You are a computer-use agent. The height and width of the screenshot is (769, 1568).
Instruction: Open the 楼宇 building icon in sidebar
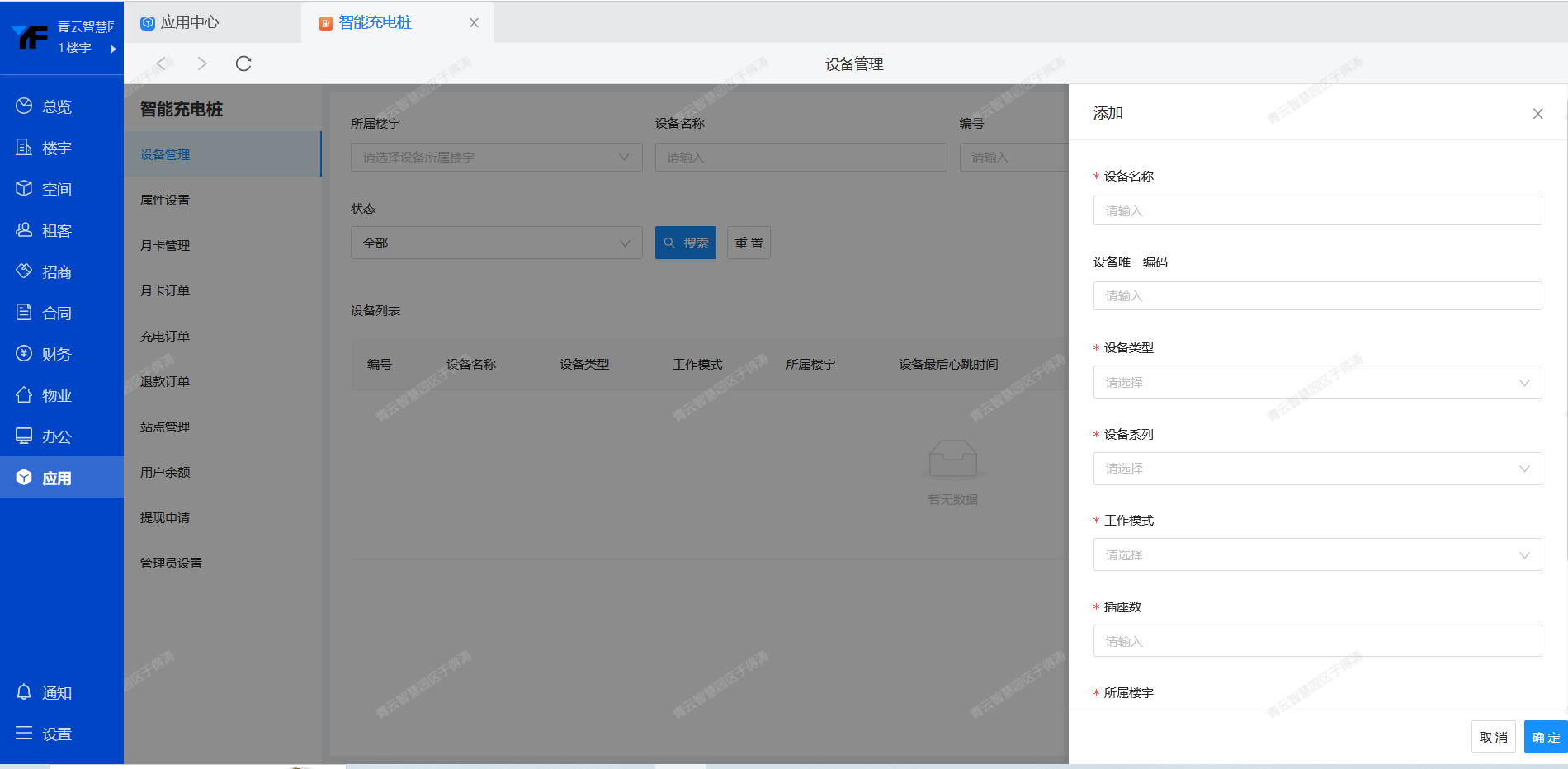coord(24,147)
